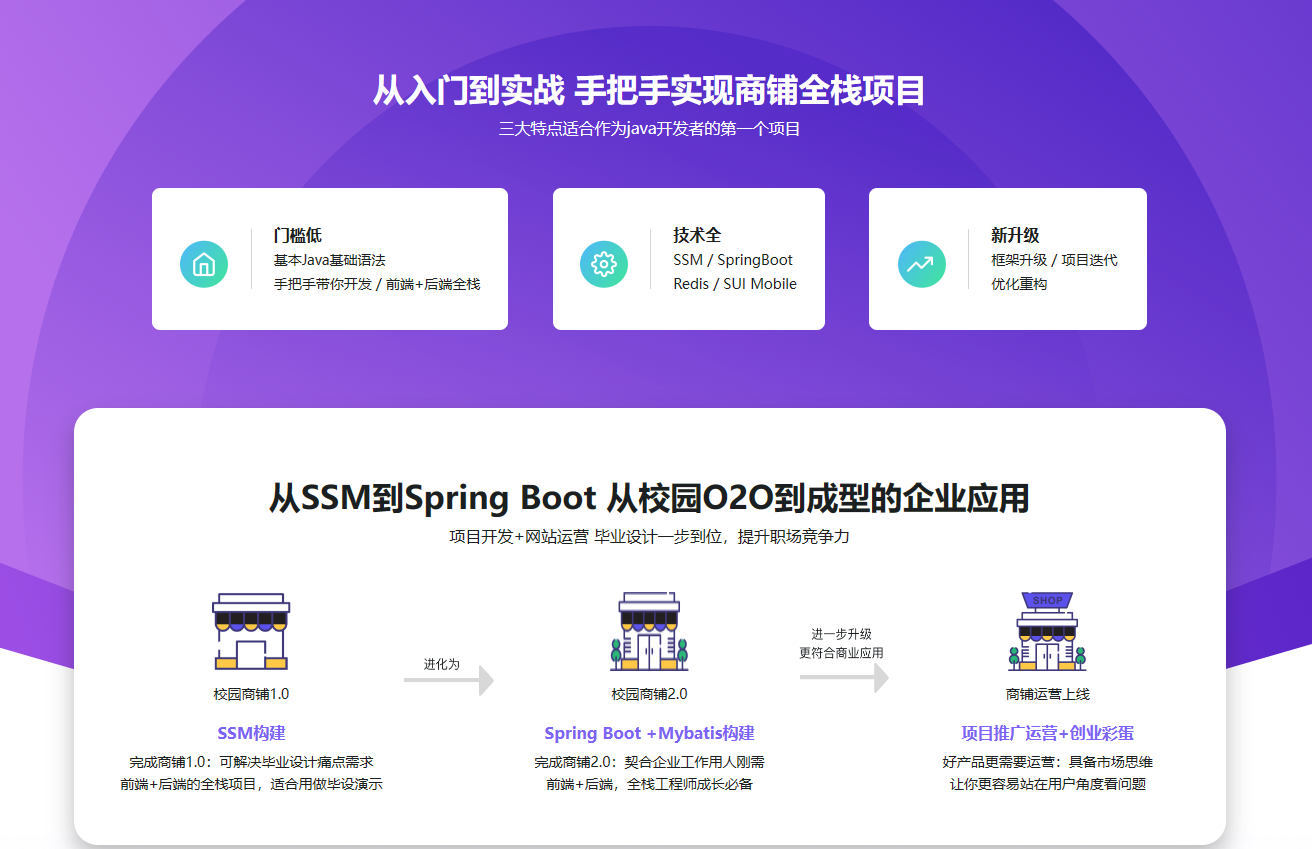The height and width of the screenshot is (849, 1312).
Task: Click the text Redis / SUI Mobile
Action: tap(735, 284)
